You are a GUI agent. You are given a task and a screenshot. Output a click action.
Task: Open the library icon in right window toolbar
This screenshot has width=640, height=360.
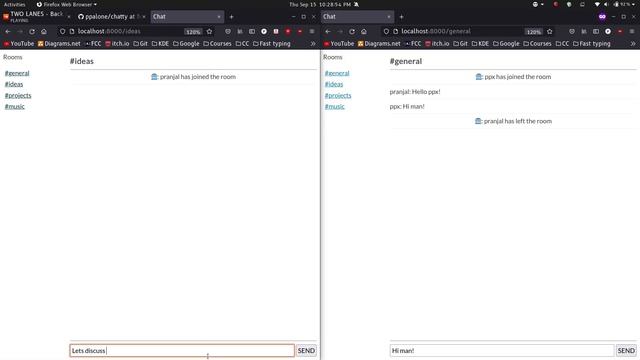(584, 31)
